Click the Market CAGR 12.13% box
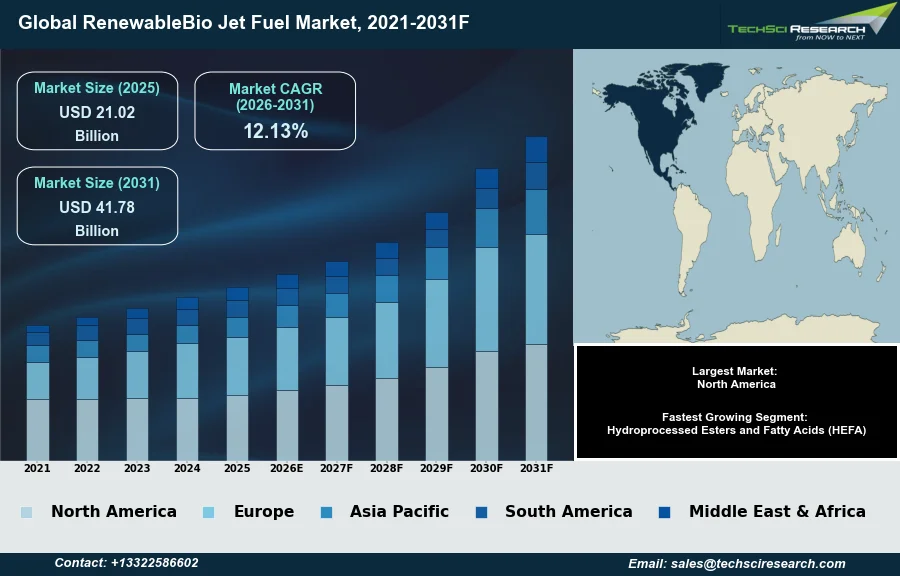Screen dimensions: 900x576 (275, 111)
